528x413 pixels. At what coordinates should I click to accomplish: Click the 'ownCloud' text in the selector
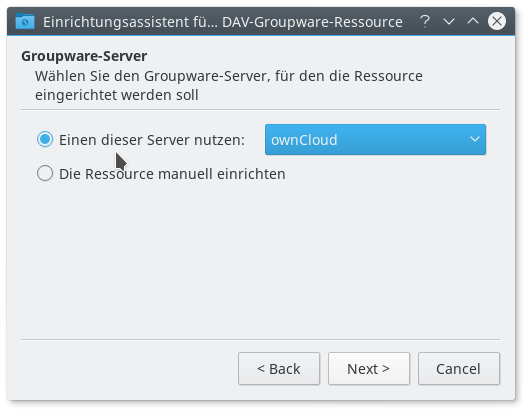tap(304, 140)
